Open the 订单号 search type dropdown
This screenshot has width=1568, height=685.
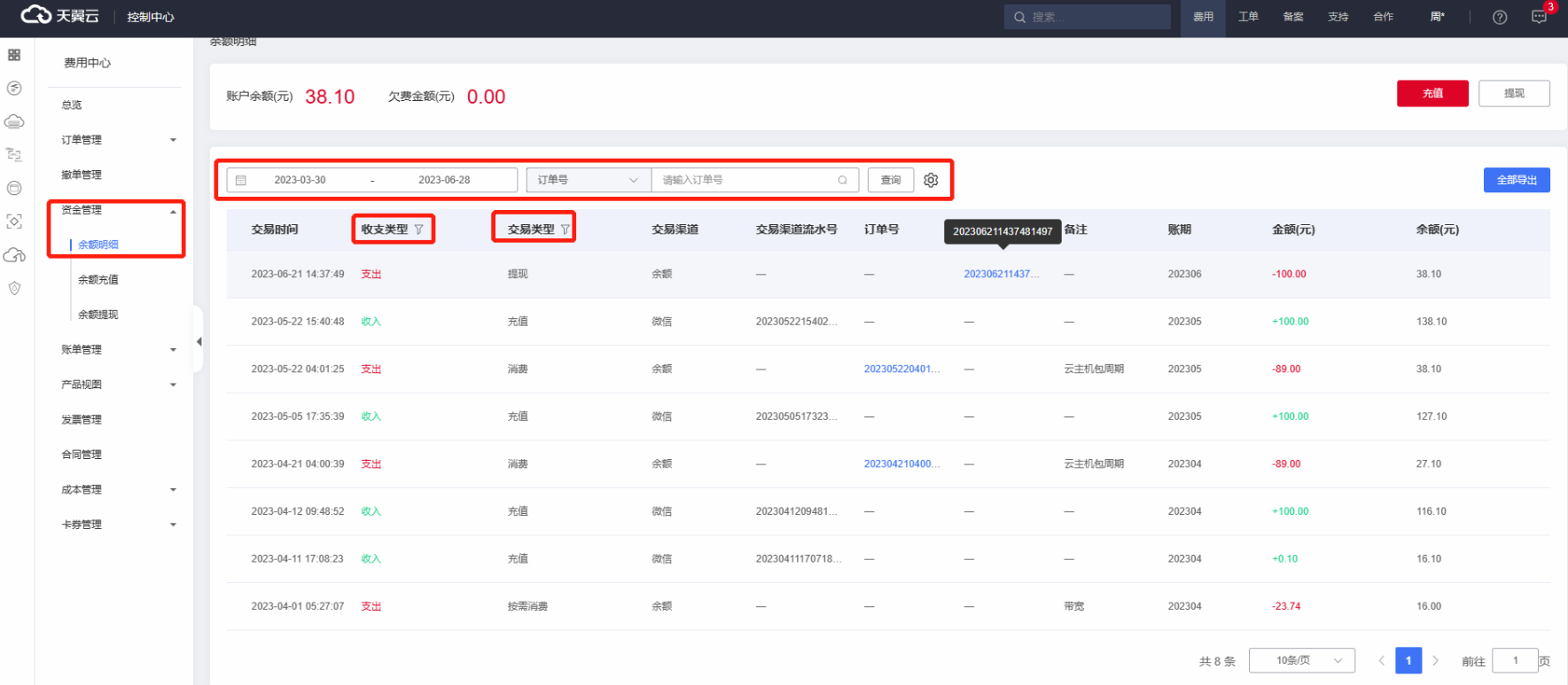tap(588, 180)
